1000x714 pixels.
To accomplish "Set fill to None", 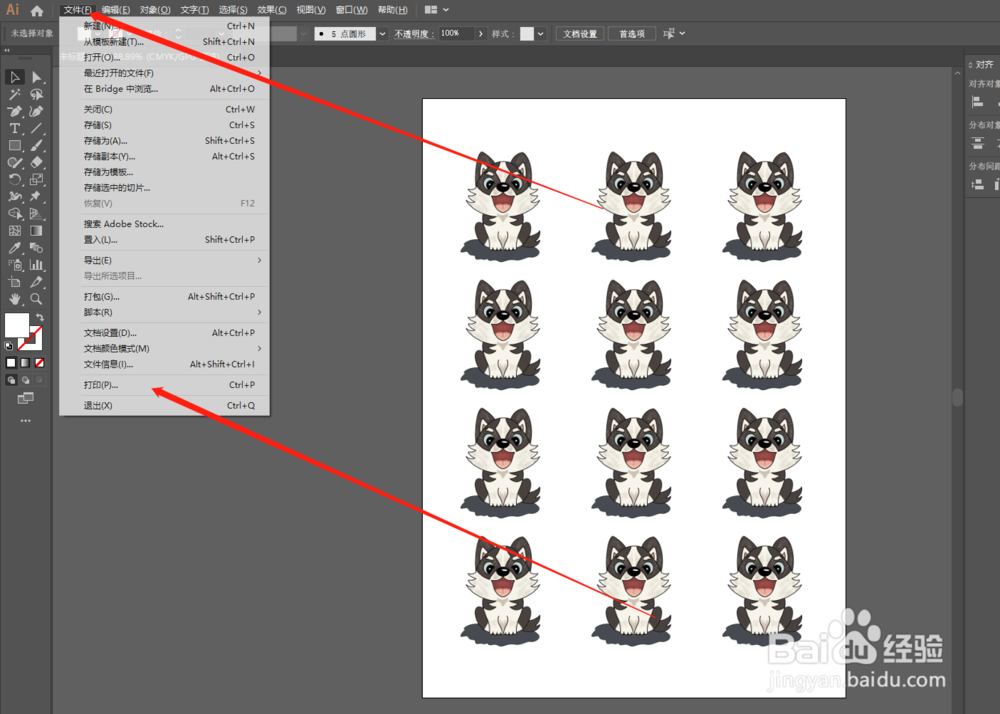I will (40, 363).
